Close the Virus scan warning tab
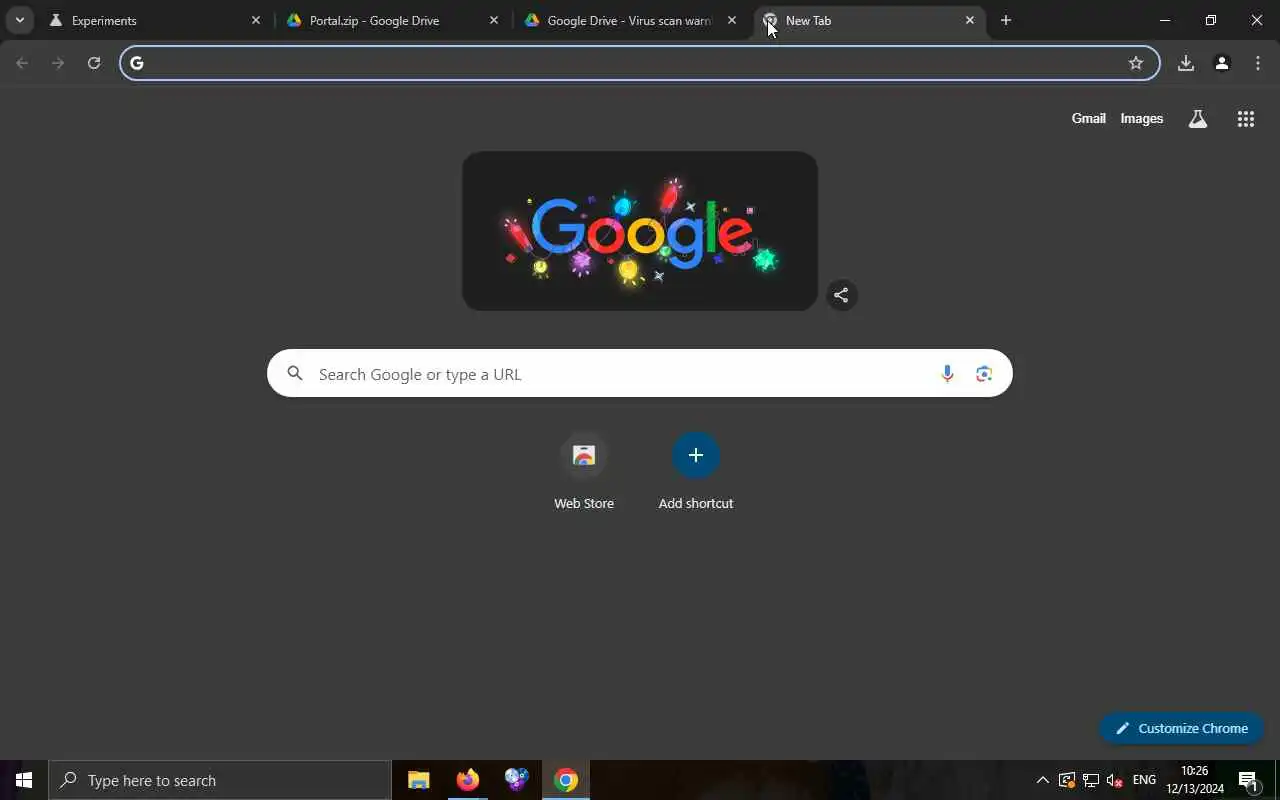Screen dimensions: 1280x800 click(x=732, y=20)
